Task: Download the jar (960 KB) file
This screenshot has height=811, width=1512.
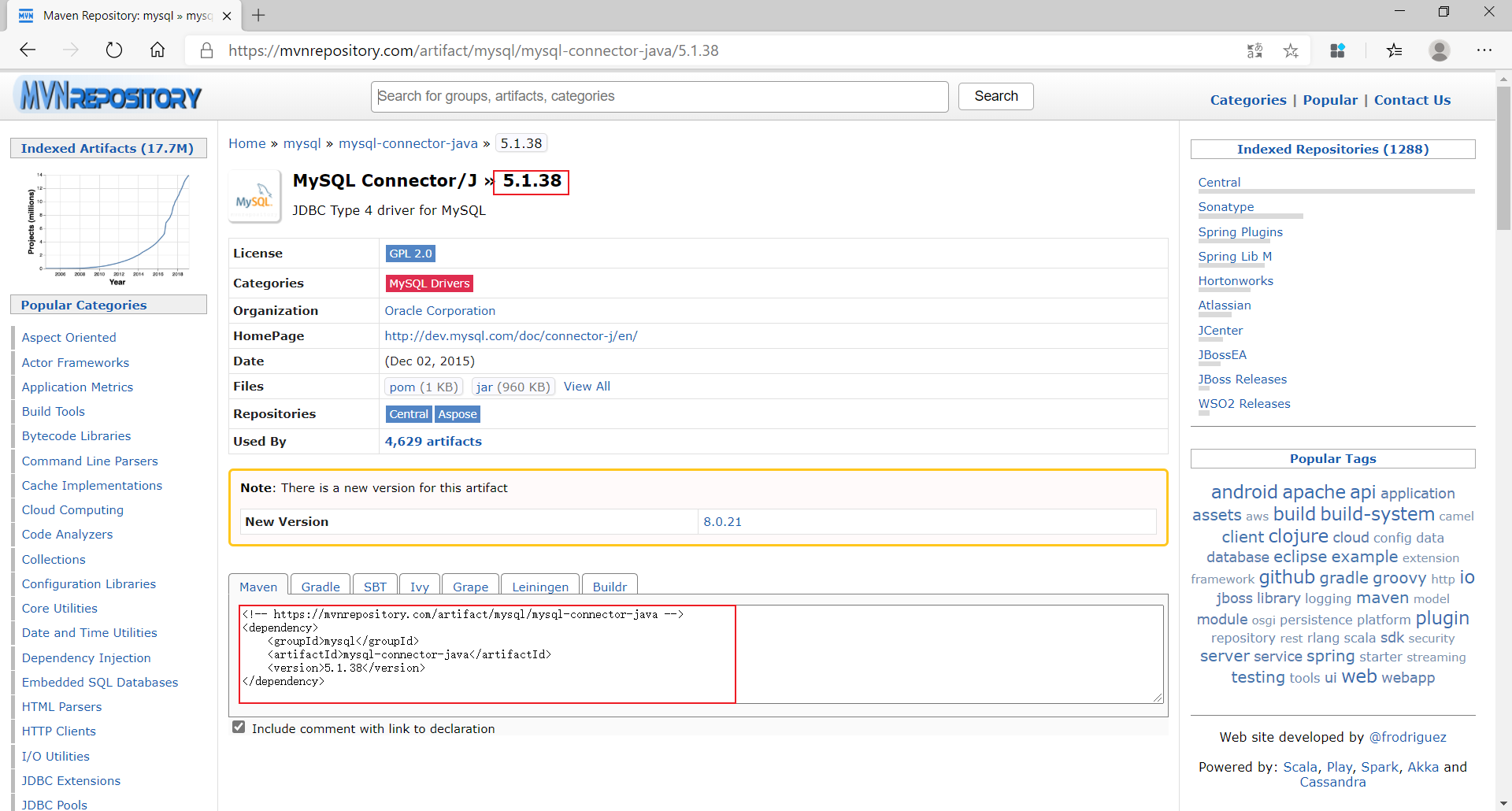Action: [513, 387]
